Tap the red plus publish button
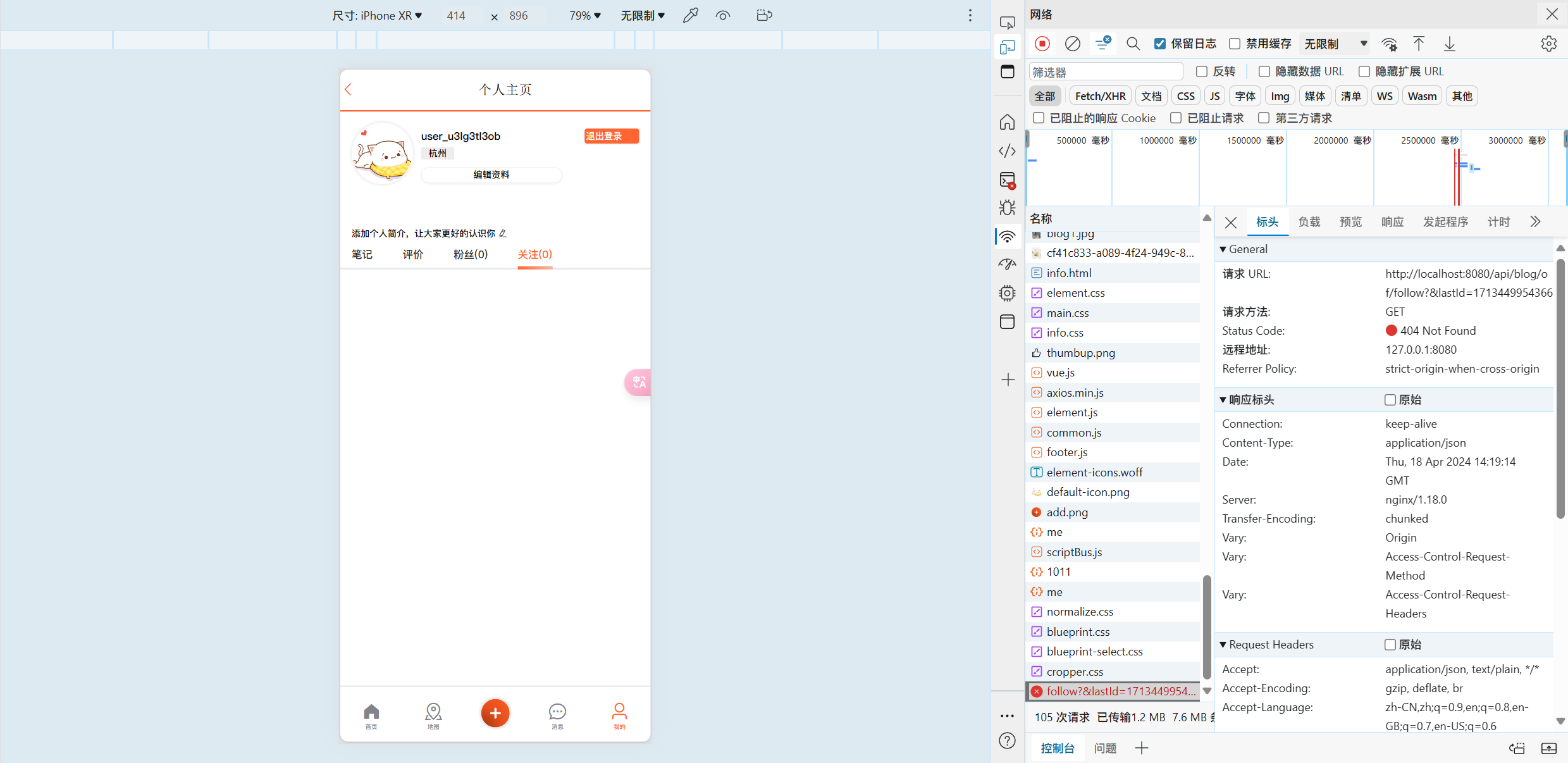1568x763 pixels. [x=495, y=713]
